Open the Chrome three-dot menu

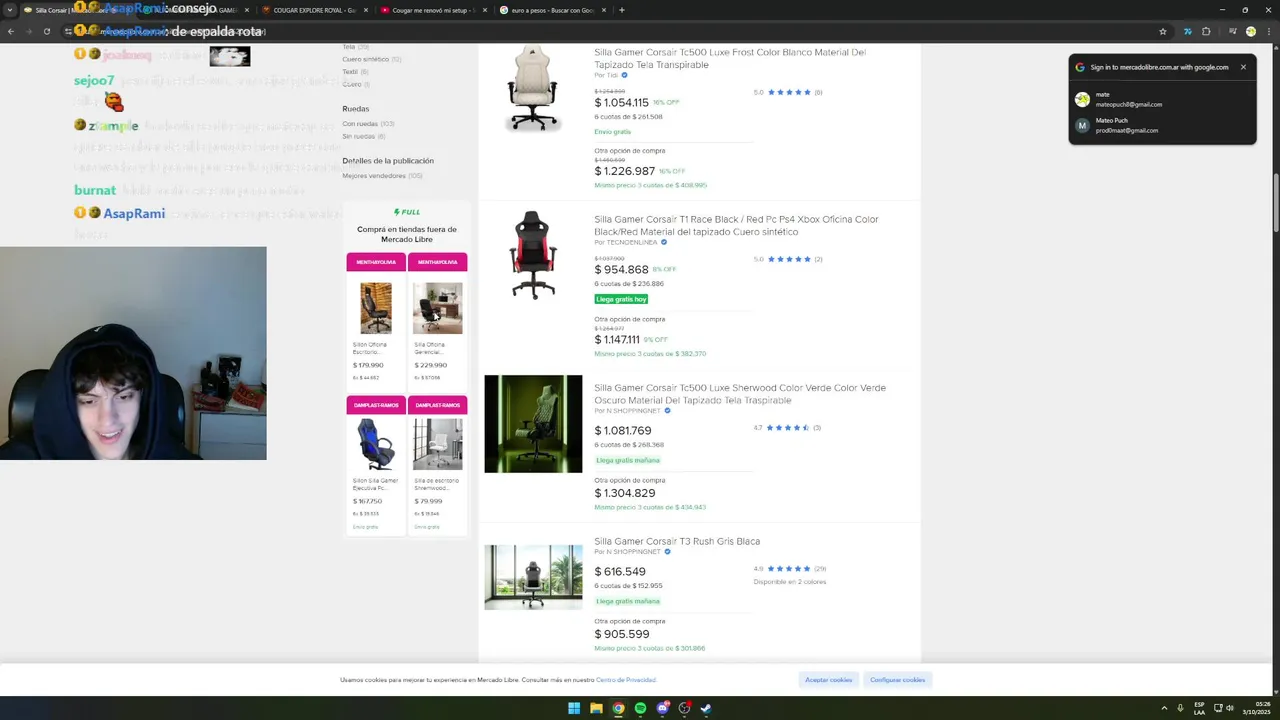(1269, 31)
